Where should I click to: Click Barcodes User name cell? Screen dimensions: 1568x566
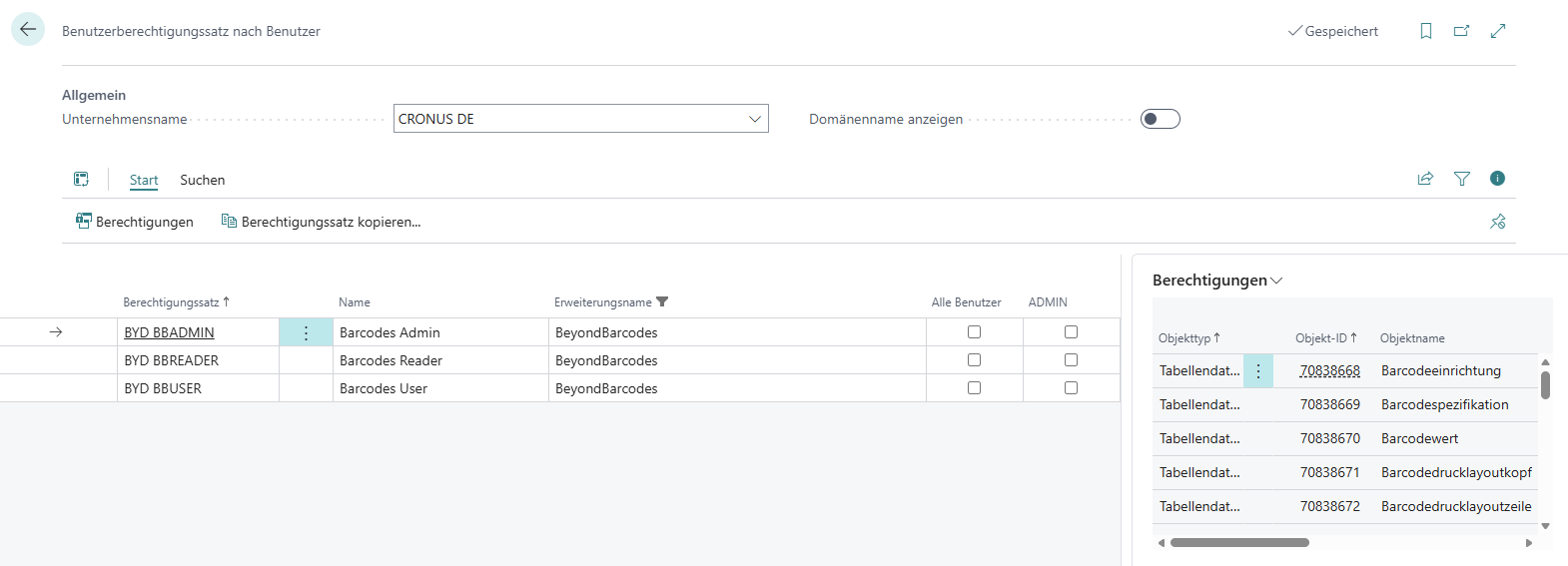click(x=440, y=388)
